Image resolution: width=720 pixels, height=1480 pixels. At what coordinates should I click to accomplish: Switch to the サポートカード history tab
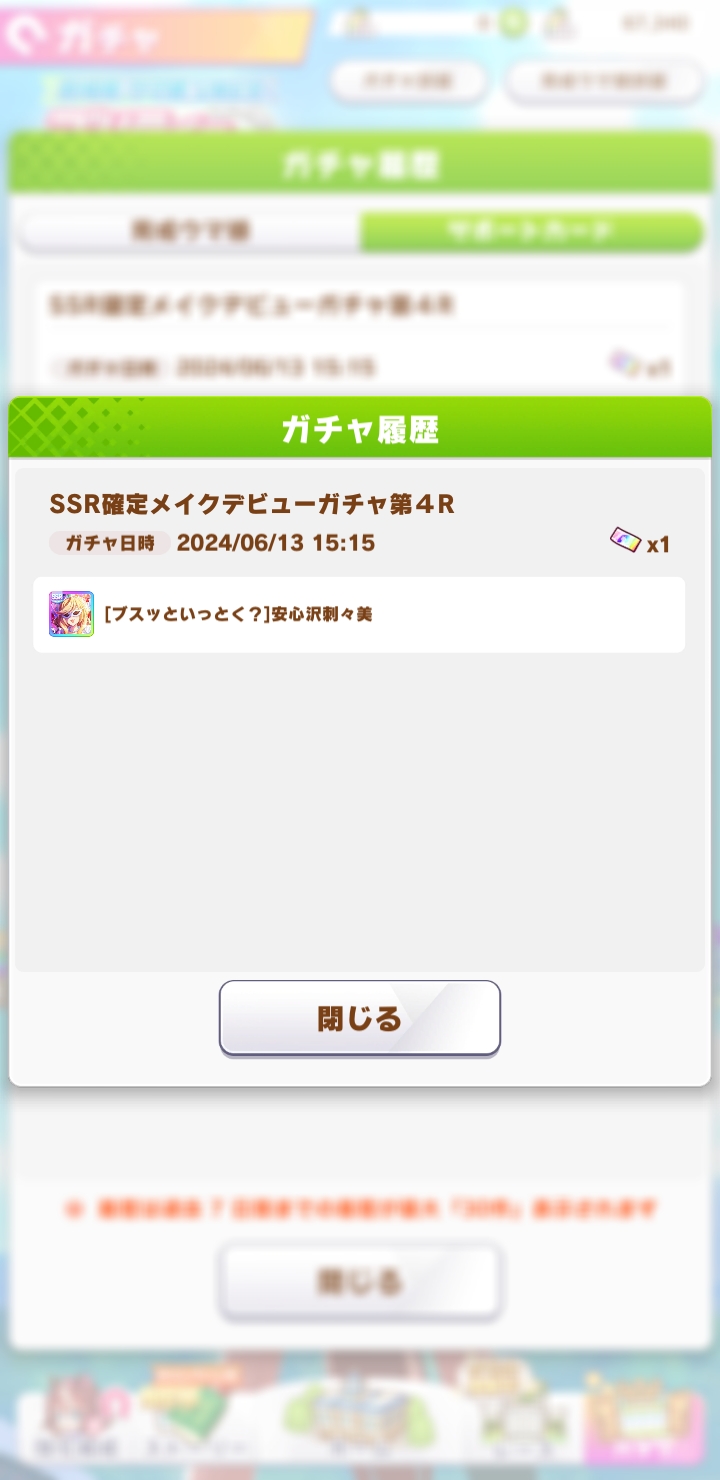[x=531, y=232]
